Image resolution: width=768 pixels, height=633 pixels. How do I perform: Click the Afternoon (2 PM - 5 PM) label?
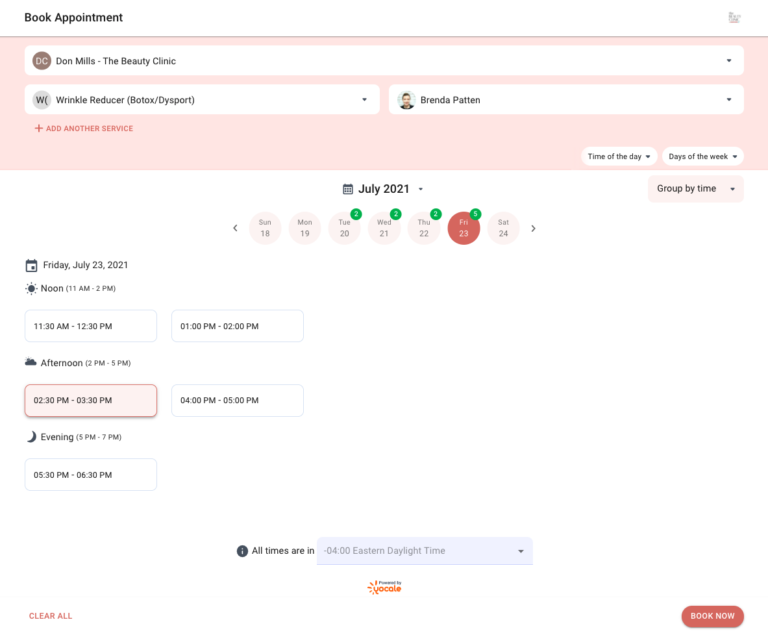pos(86,363)
